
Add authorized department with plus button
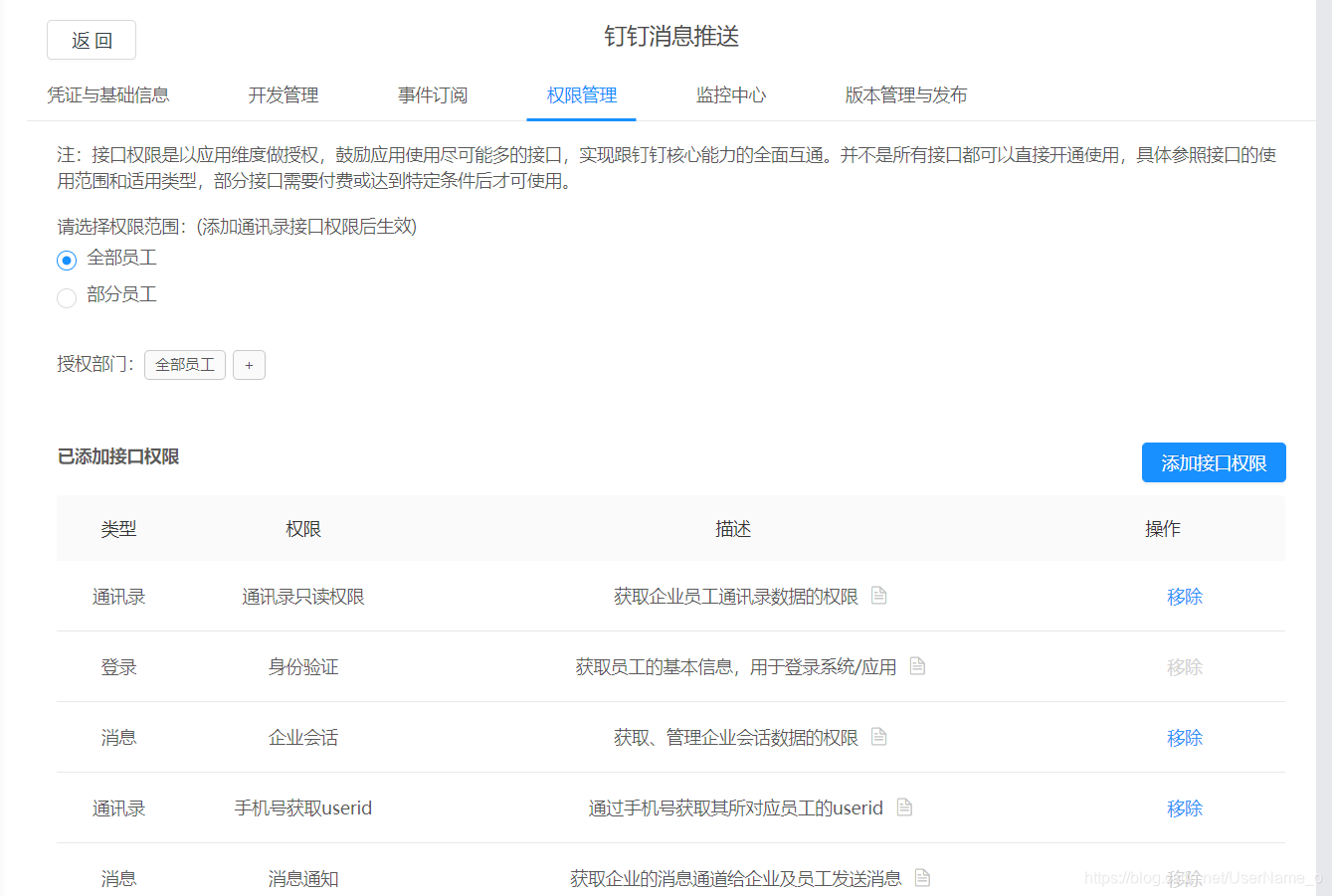(249, 365)
